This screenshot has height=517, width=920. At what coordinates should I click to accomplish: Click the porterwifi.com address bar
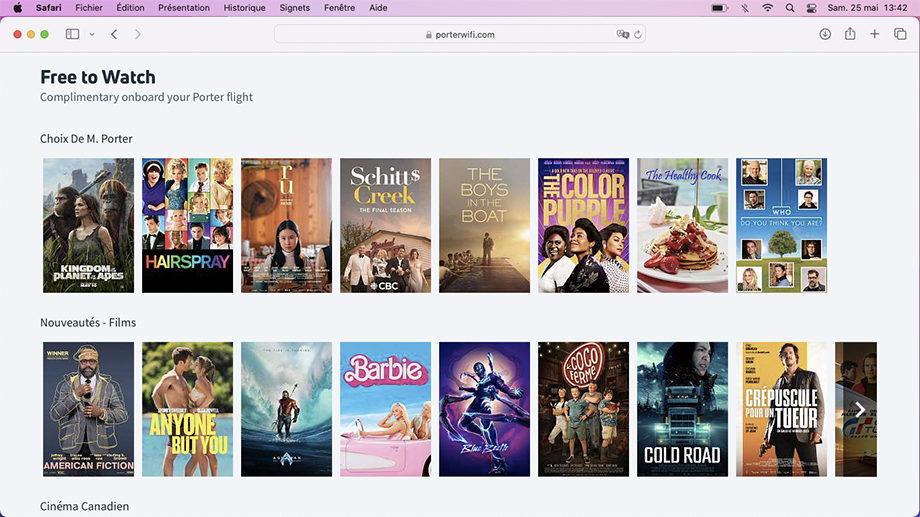pyautogui.click(x=460, y=34)
